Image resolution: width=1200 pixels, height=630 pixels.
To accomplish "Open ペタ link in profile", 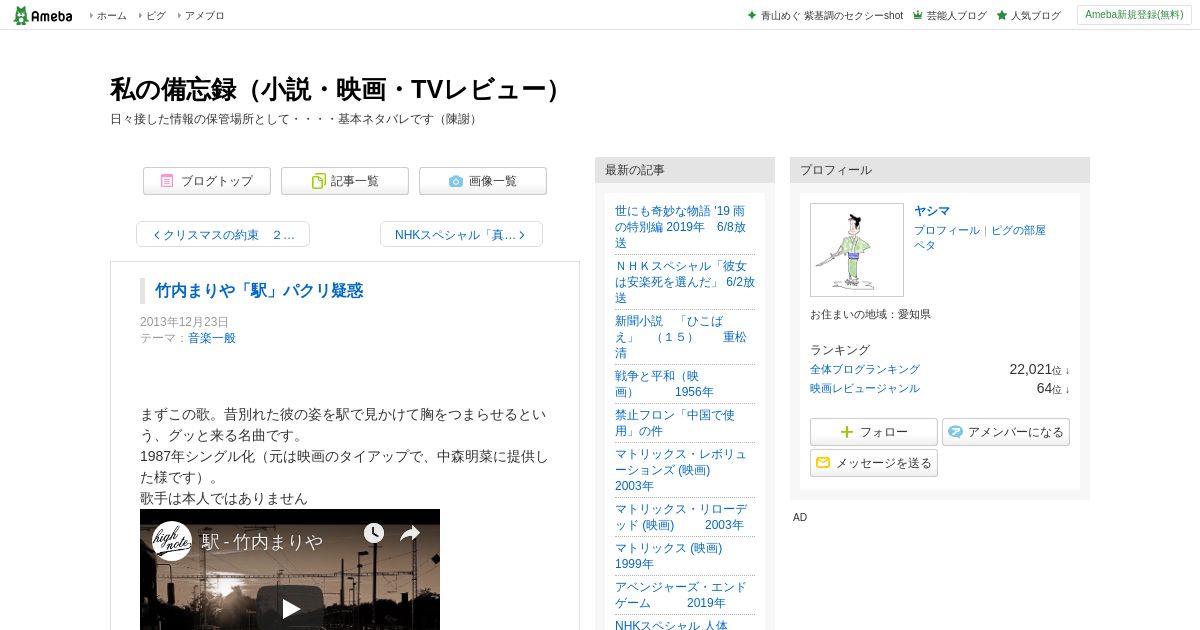I will coord(925,245).
